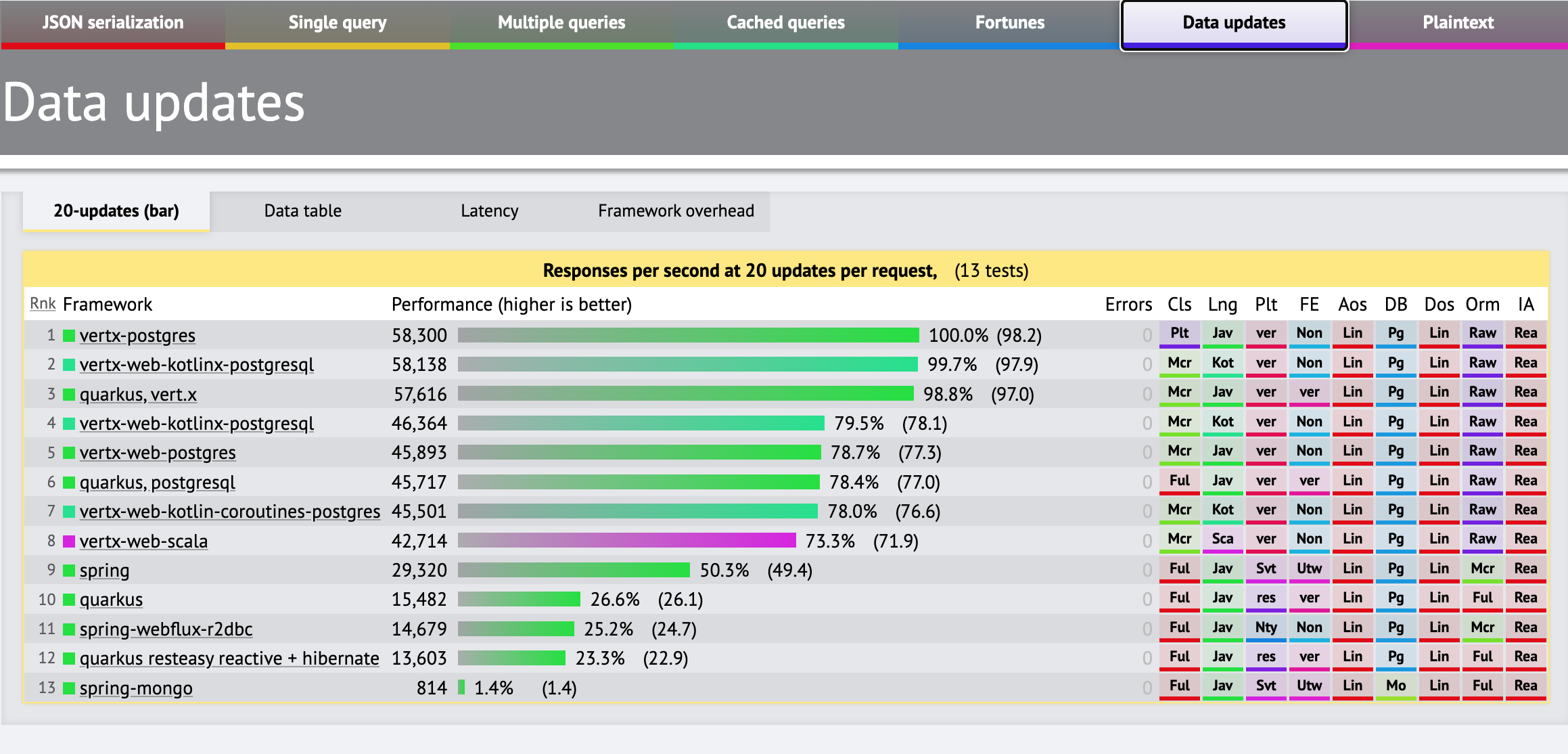Click the Nty platform tag for spring-webflux-r2dbc
Image resolution: width=1568 pixels, height=754 pixels.
click(1266, 627)
